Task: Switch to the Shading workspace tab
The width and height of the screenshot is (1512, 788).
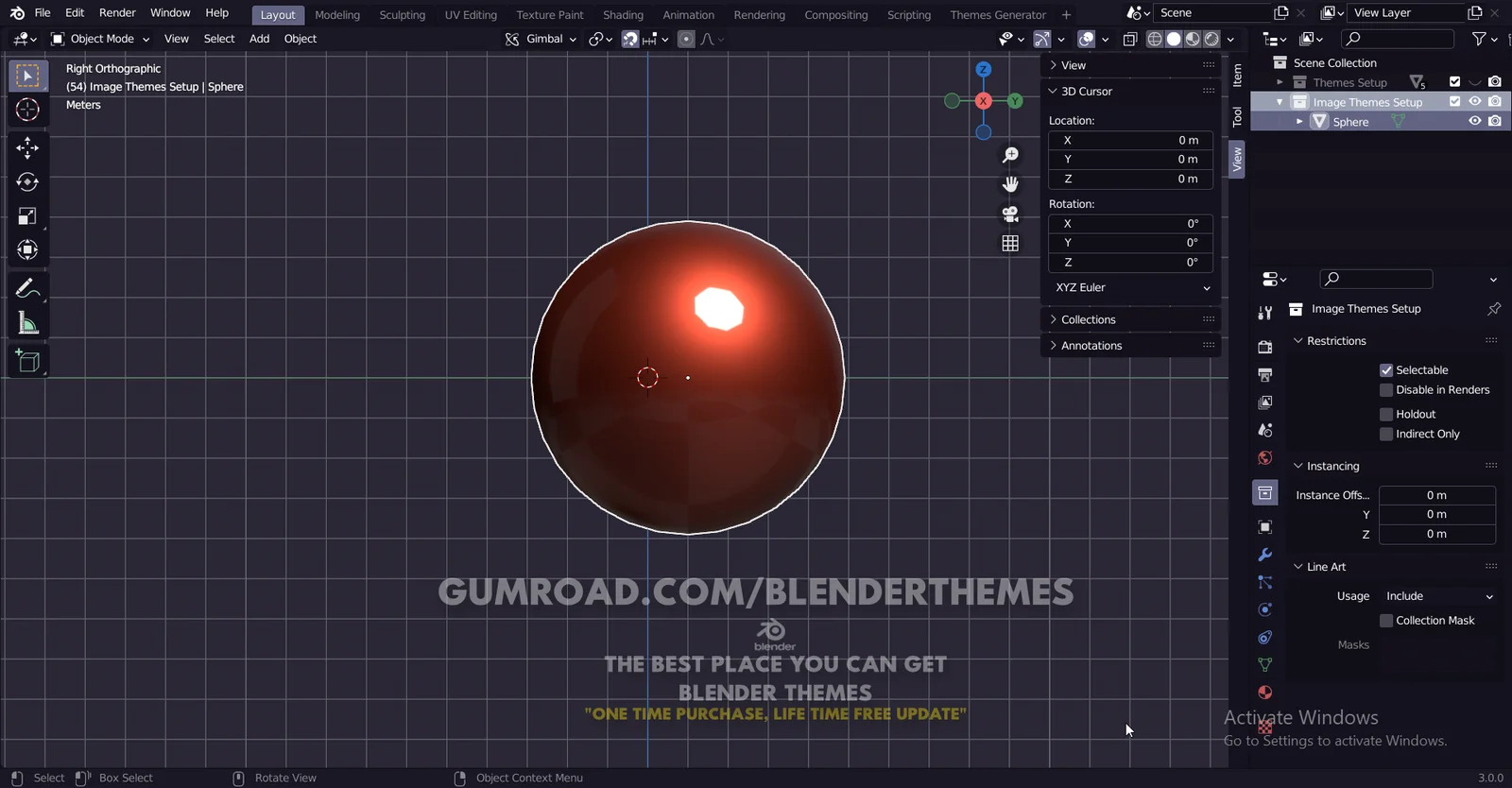Action: point(623,15)
